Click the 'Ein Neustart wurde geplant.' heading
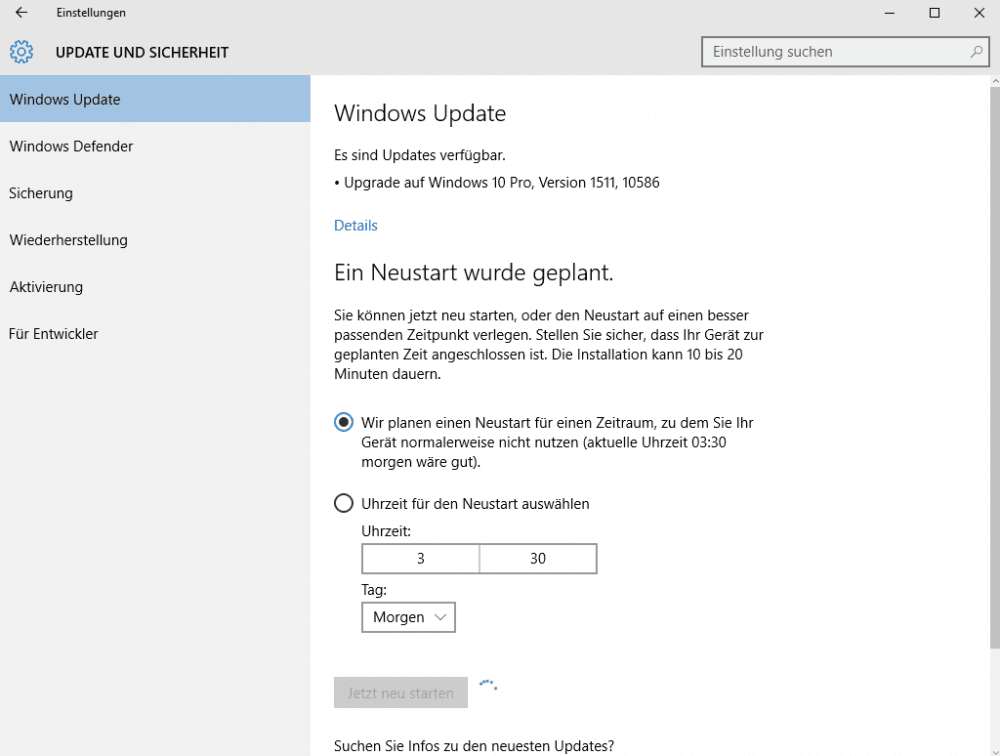Screen dimensions: 1000x756 coord(474,272)
